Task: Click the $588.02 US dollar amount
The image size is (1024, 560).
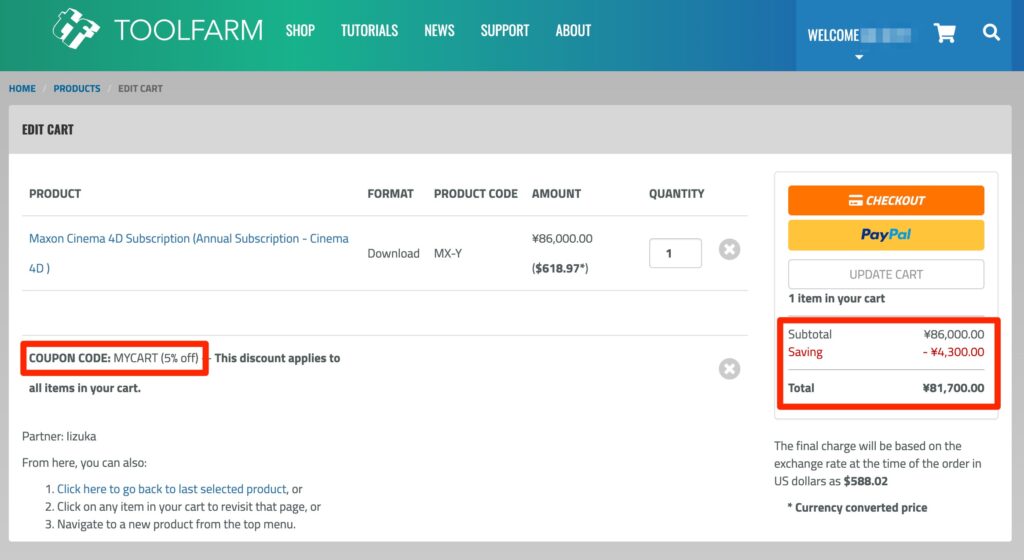Action: [x=865, y=481]
